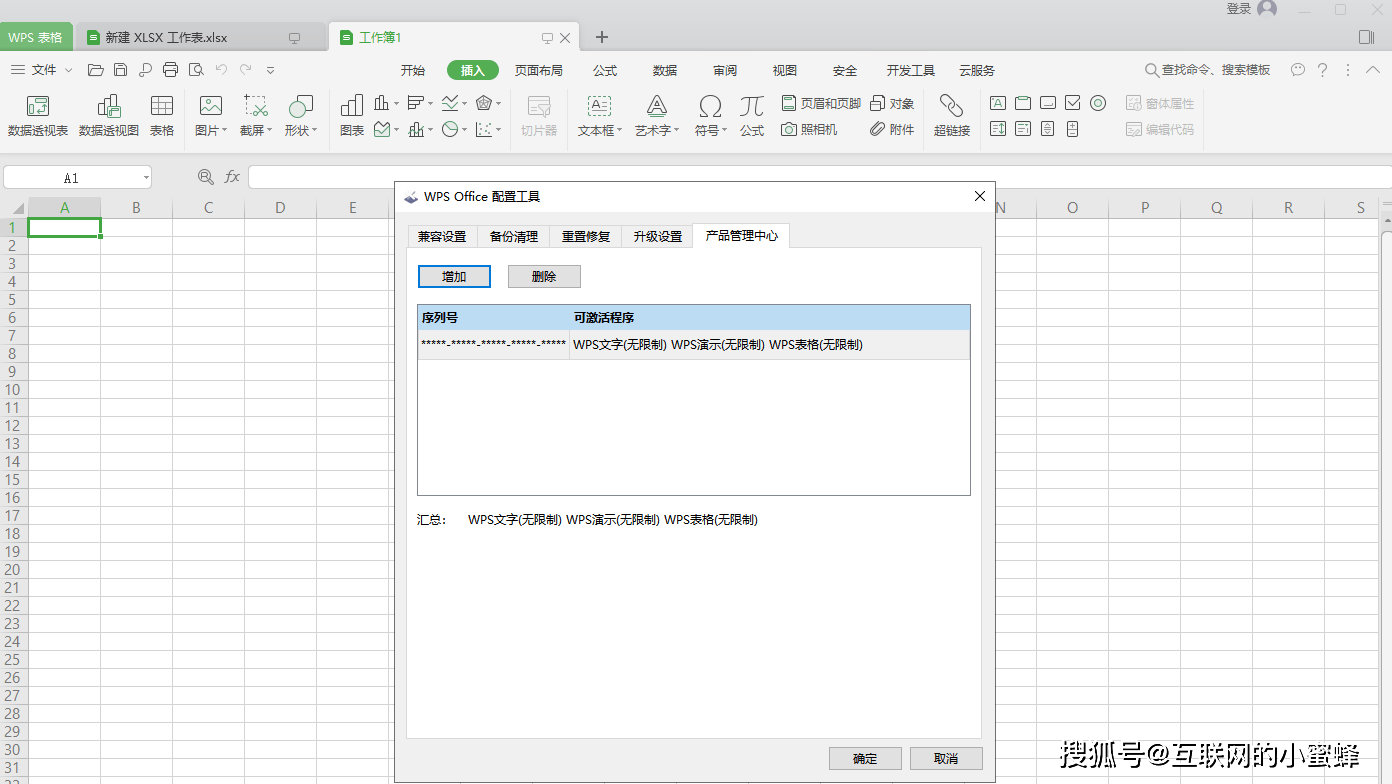
Task: Click 页眉和页脚 header and footer
Action: [820, 103]
